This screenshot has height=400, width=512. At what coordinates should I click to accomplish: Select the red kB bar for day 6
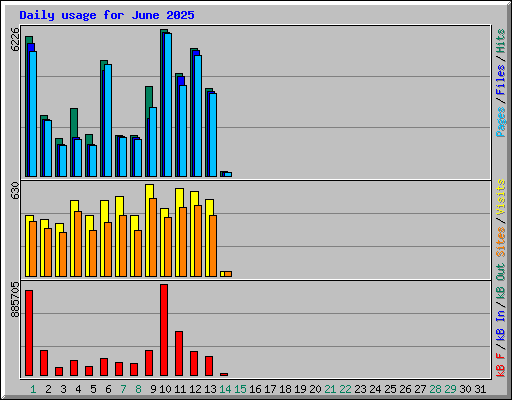point(104,367)
